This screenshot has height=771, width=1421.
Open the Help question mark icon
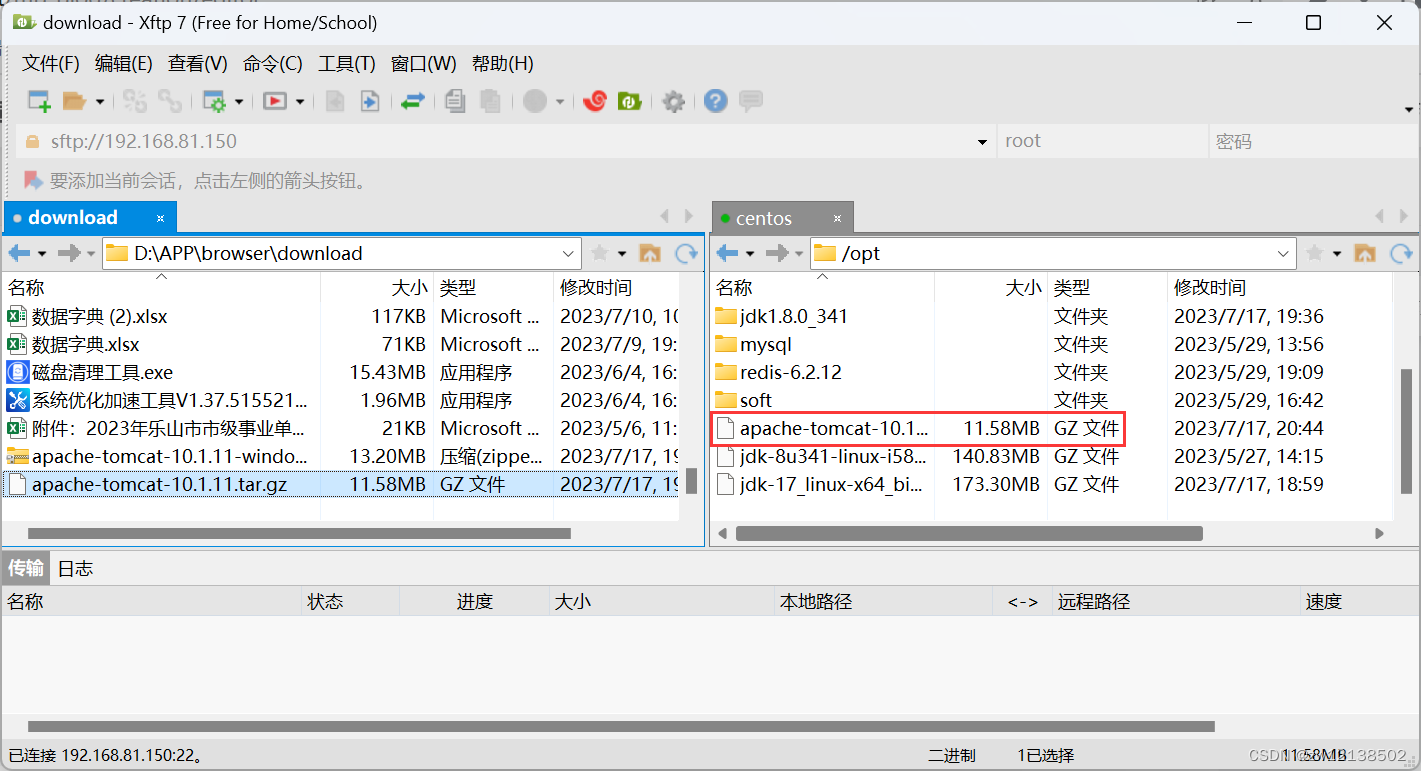[715, 100]
